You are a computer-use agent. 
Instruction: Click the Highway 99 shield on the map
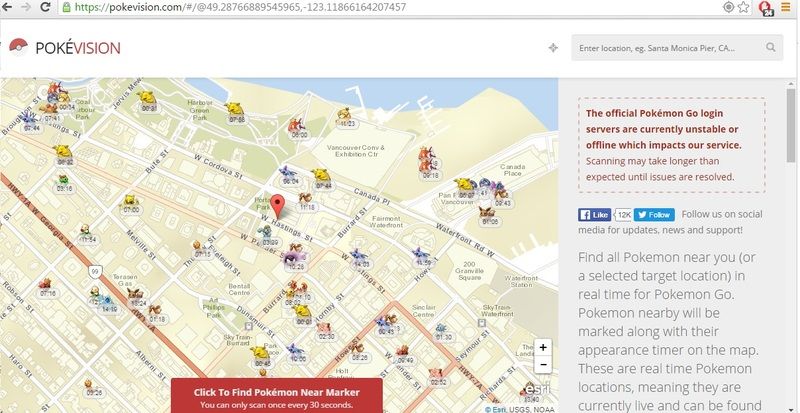pyautogui.click(x=95, y=272)
